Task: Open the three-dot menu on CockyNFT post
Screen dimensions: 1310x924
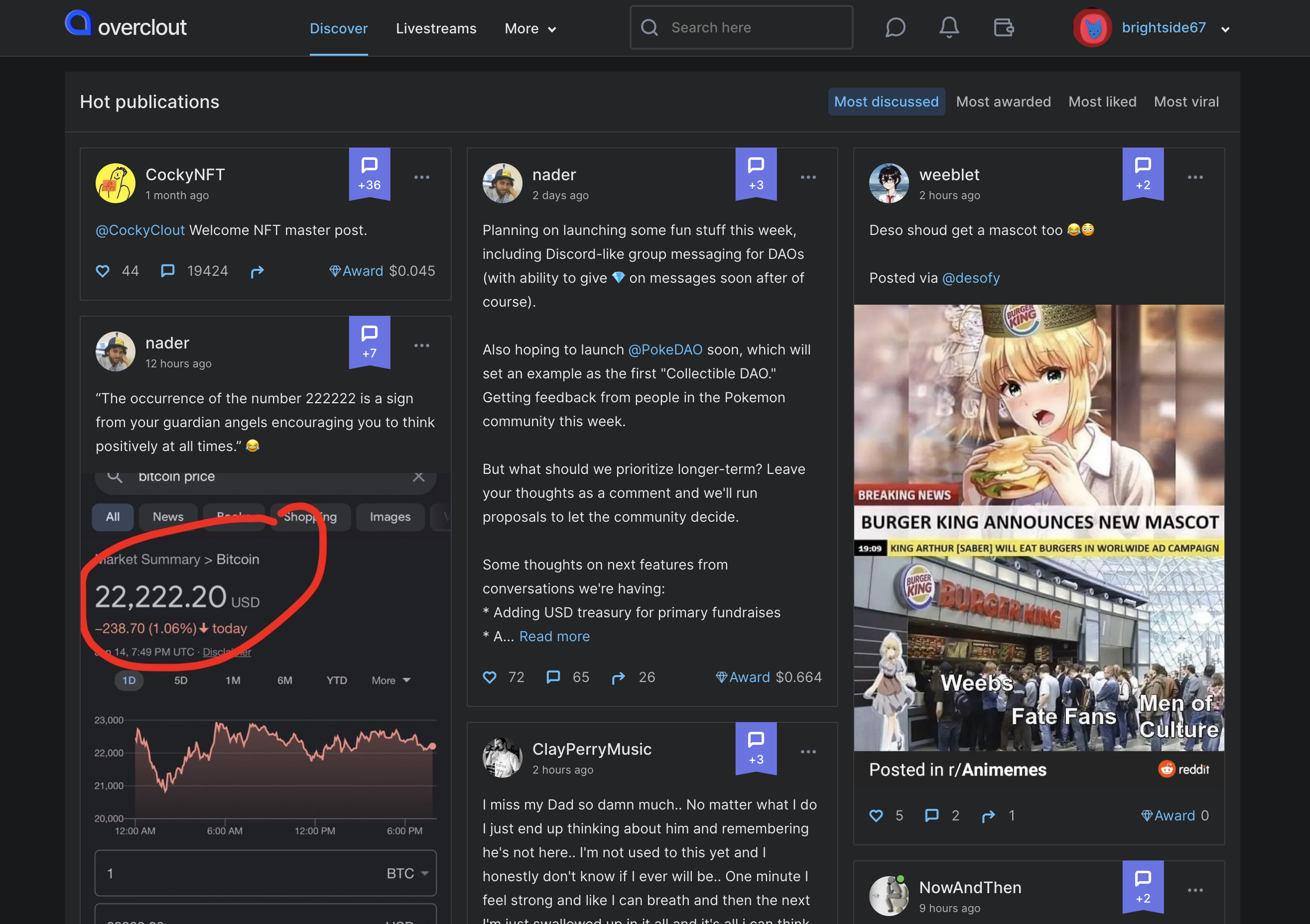Action: (x=422, y=177)
